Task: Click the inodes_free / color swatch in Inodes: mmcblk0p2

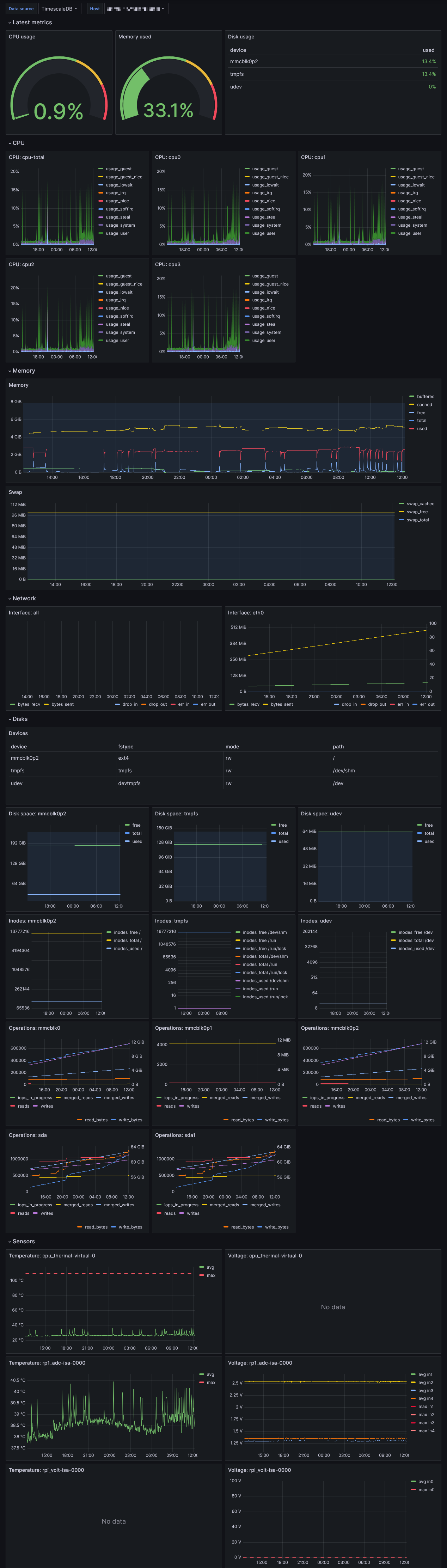Action: coord(109,932)
